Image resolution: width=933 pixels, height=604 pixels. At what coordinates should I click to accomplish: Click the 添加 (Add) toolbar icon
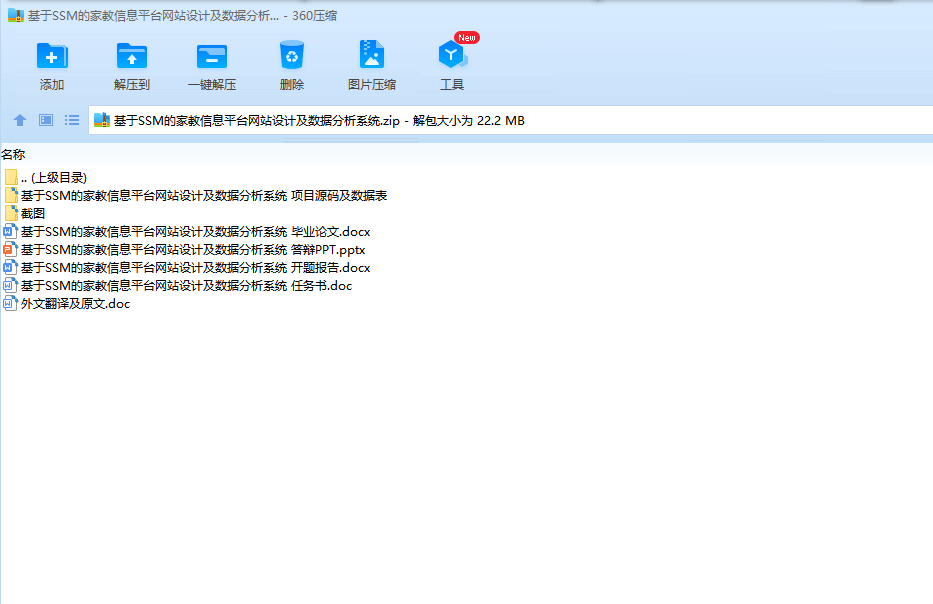pyautogui.click(x=52, y=57)
